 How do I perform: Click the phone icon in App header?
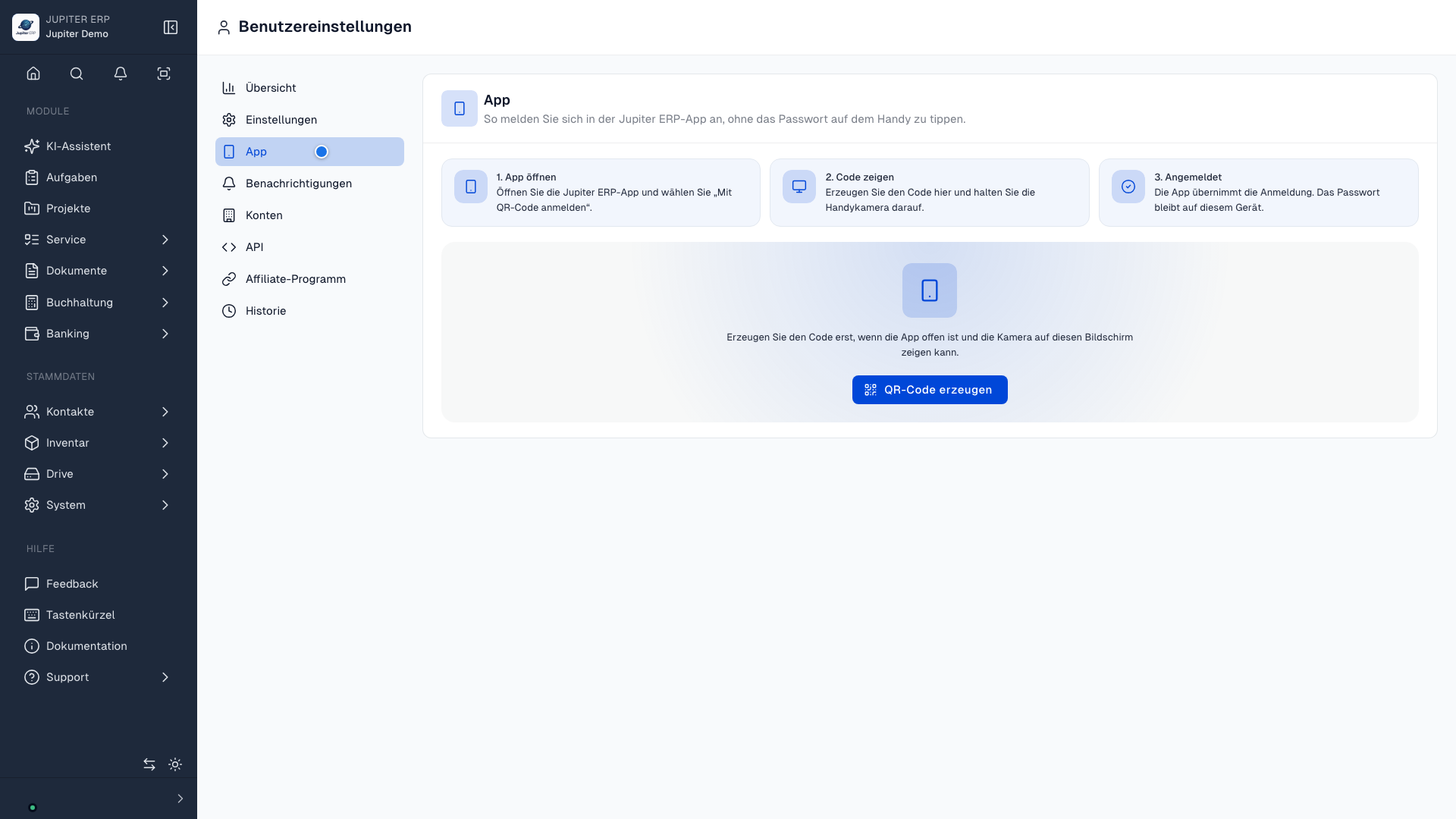[x=460, y=108]
